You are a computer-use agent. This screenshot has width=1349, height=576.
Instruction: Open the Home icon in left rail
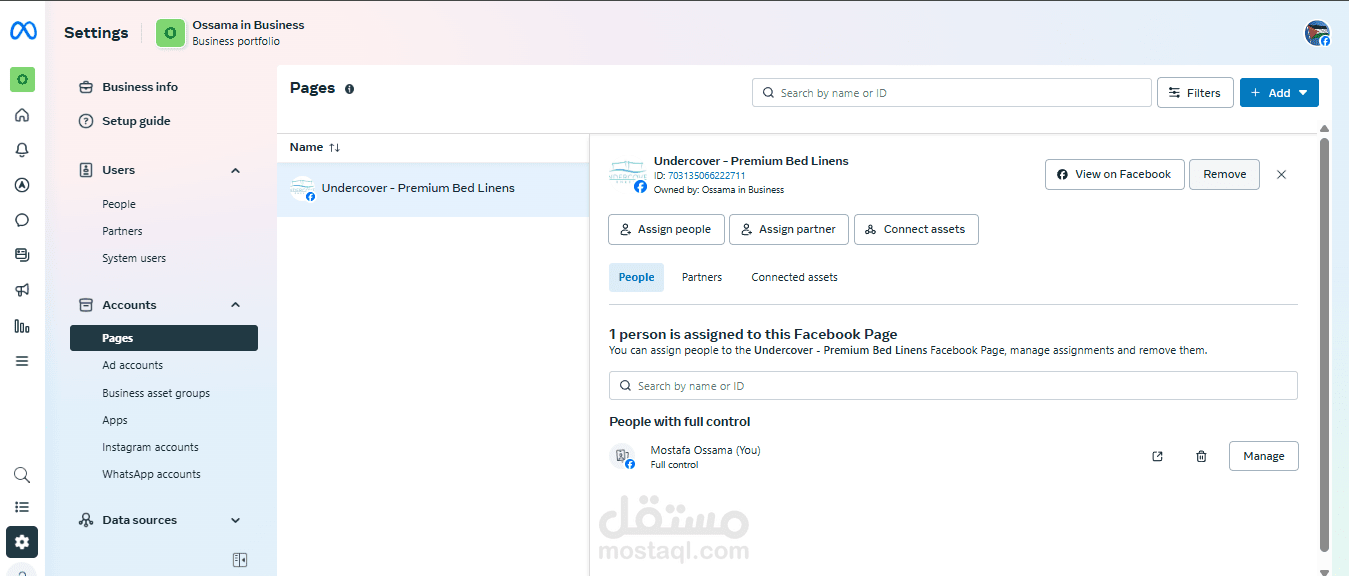coord(22,115)
